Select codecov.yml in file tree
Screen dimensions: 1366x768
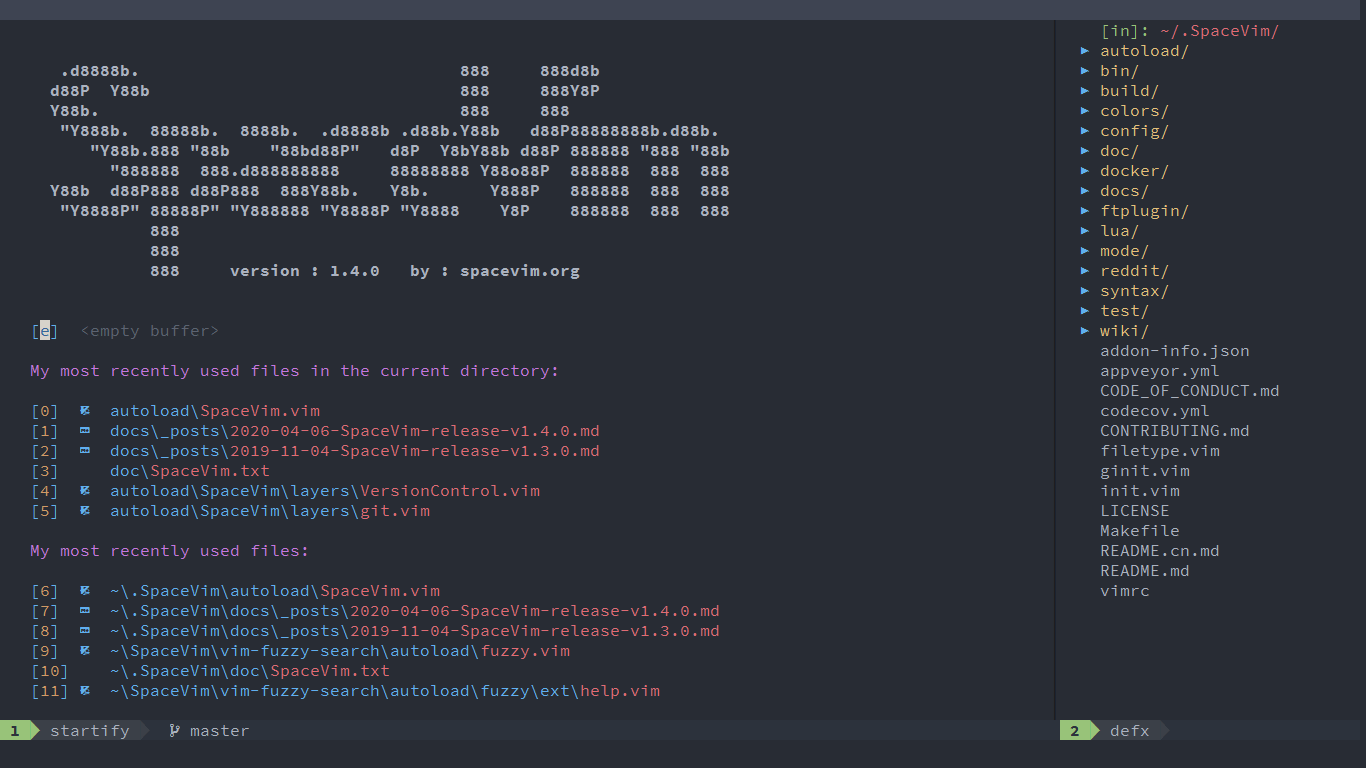click(1154, 410)
